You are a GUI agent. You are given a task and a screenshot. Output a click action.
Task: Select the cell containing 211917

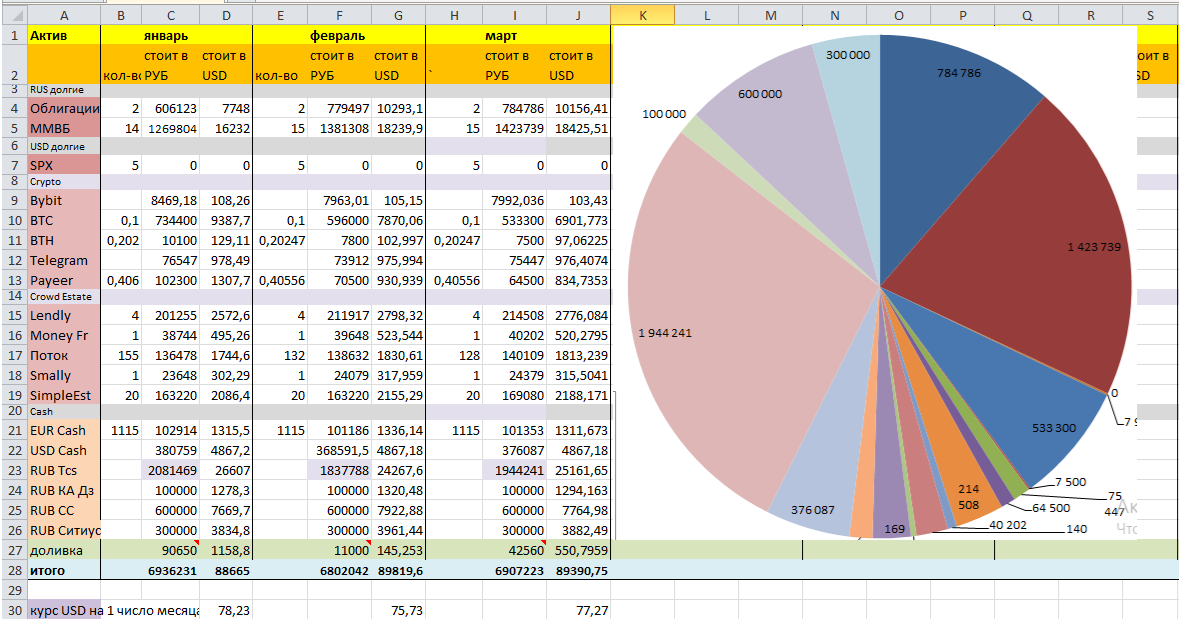pos(339,315)
